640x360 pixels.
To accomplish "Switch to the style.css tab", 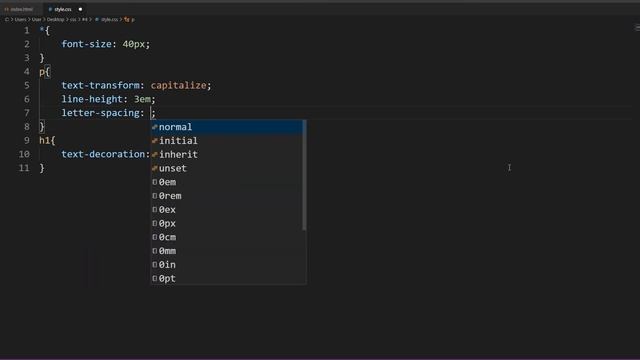I will click(x=64, y=9).
